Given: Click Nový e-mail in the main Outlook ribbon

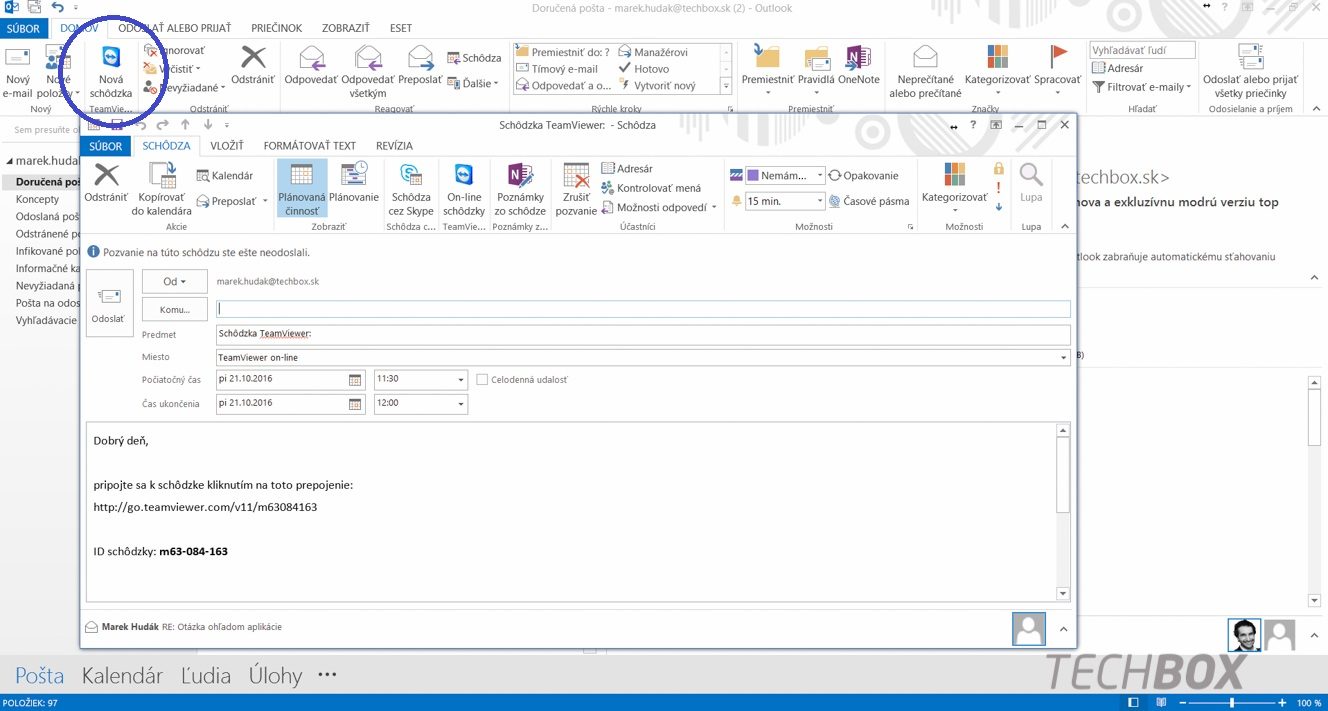Looking at the screenshot, I should click(x=18, y=72).
